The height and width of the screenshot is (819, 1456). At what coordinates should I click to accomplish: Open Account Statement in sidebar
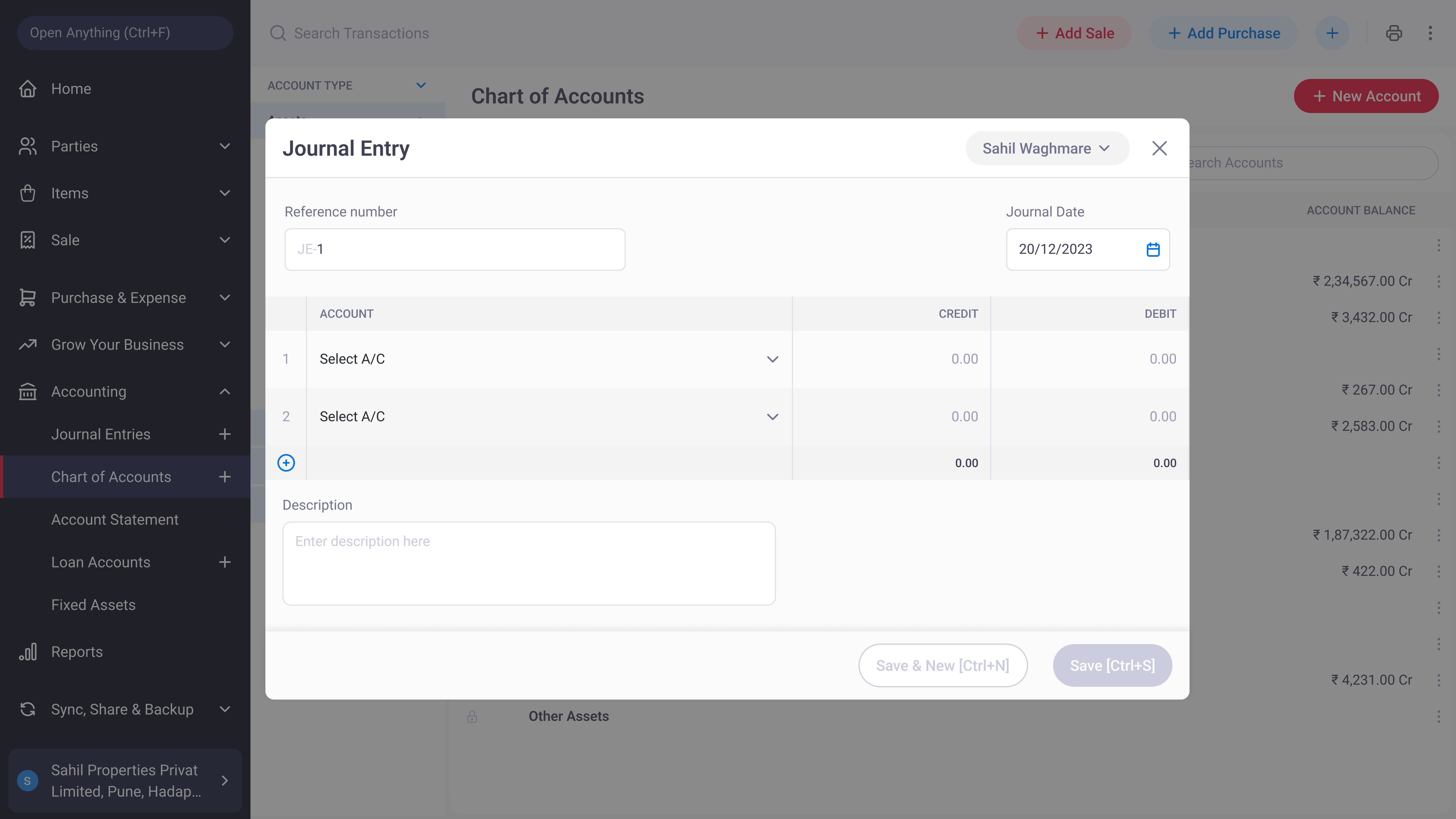click(x=115, y=520)
